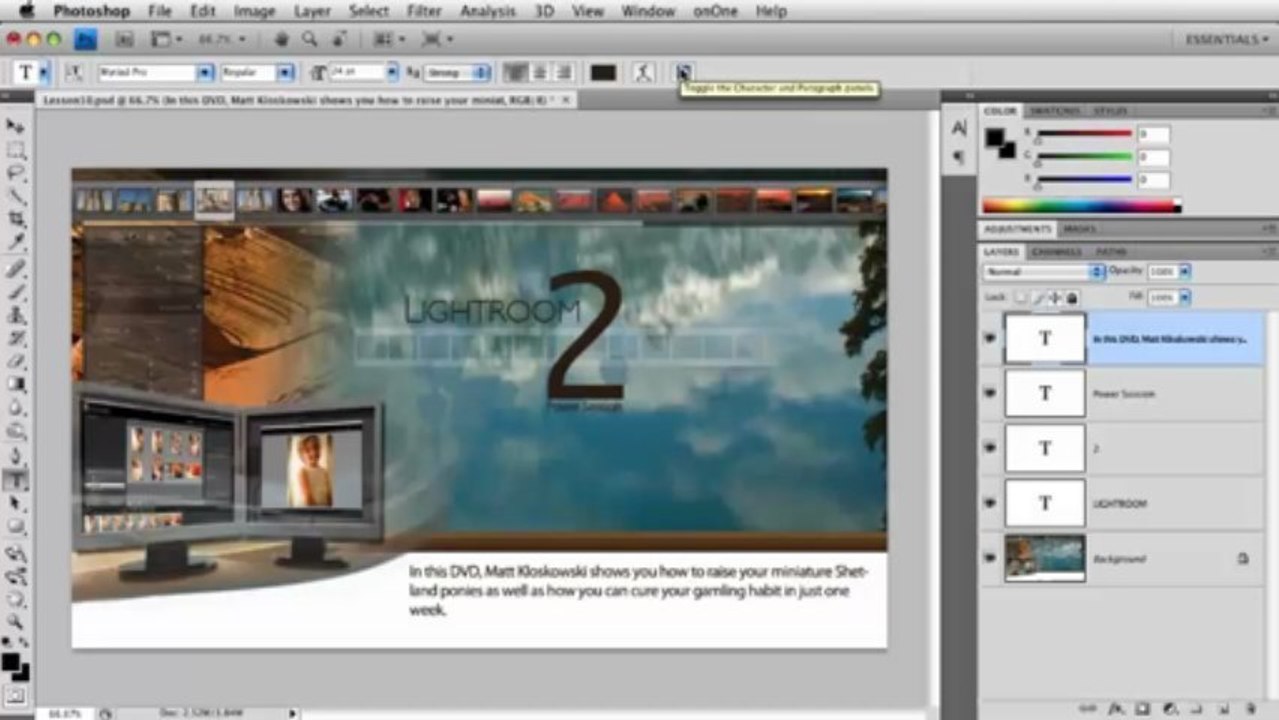
Task: Open the Filter menu
Action: [424, 11]
